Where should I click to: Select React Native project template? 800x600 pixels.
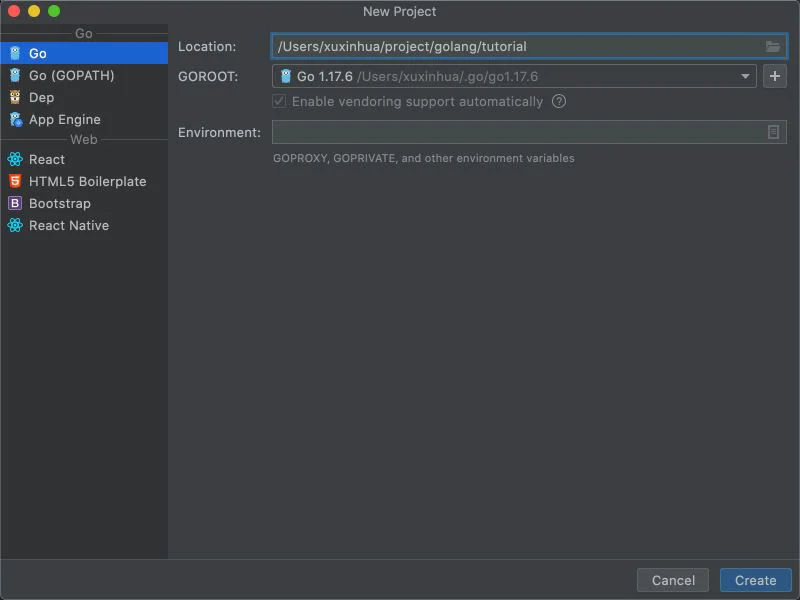click(x=84, y=225)
